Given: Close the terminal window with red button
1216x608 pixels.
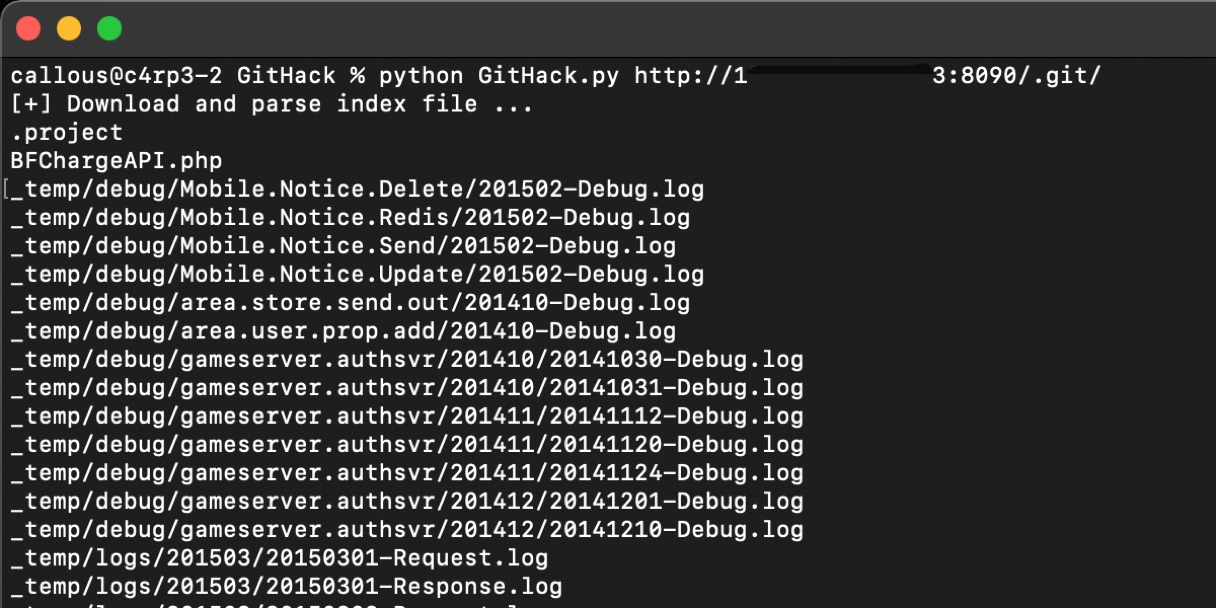Looking at the screenshot, I should click(28, 29).
